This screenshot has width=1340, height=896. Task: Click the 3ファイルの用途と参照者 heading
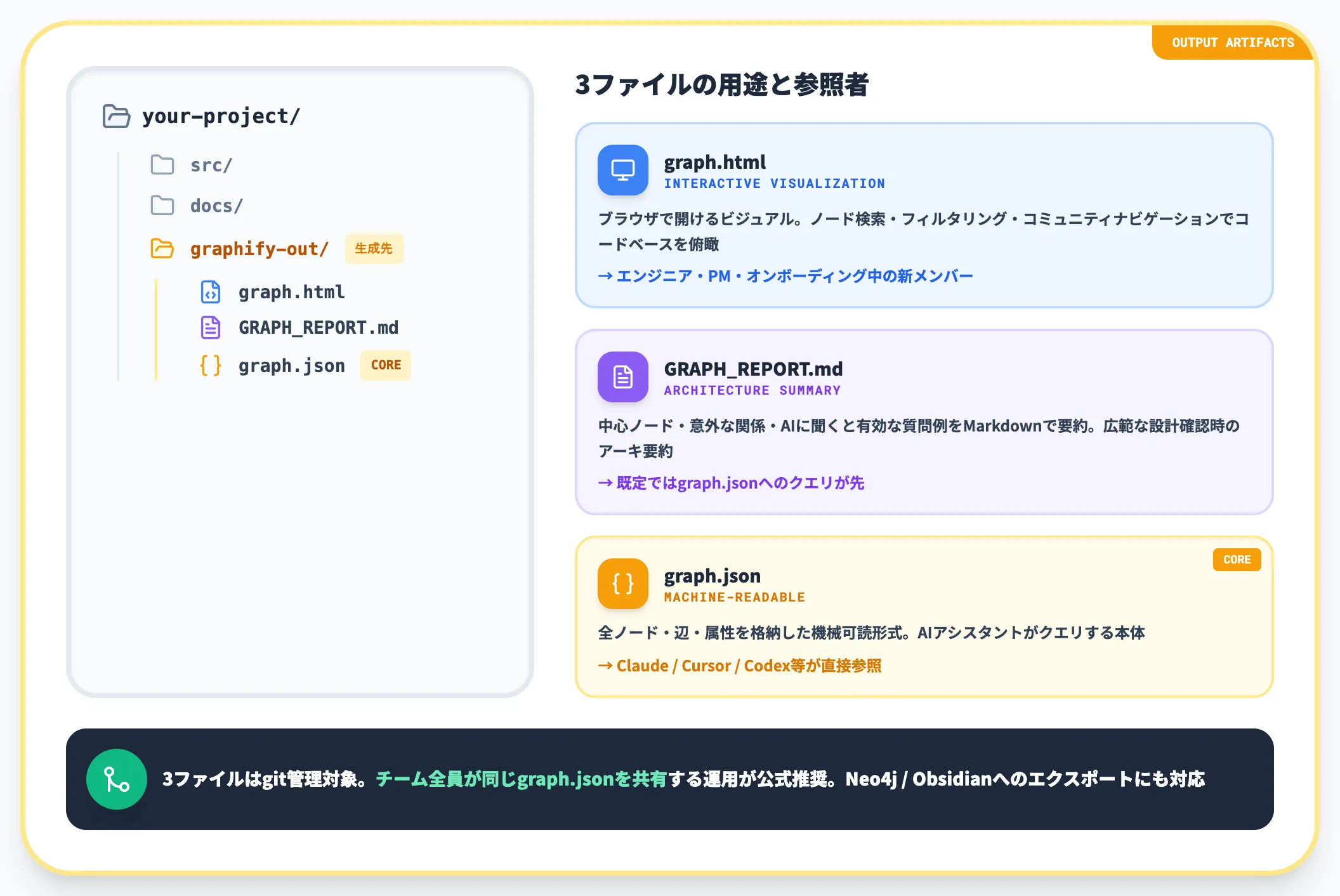(721, 84)
